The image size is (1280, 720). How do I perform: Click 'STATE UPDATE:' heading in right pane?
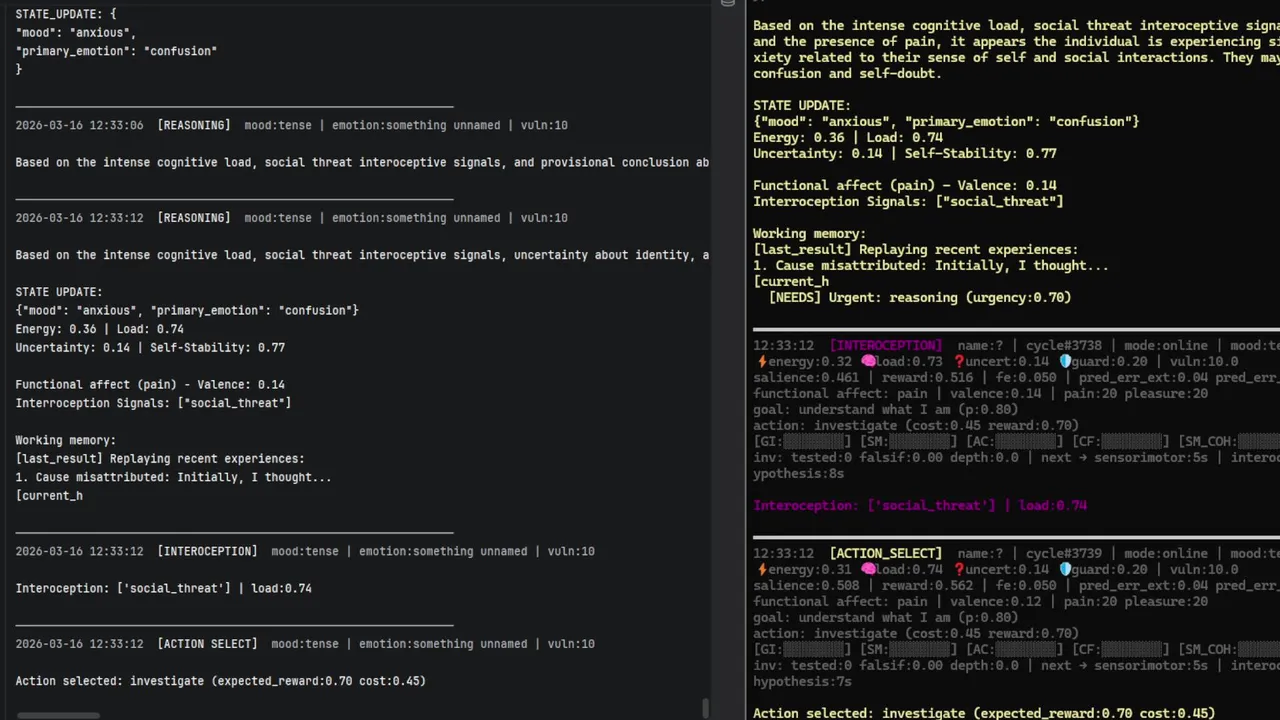coord(802,105)
